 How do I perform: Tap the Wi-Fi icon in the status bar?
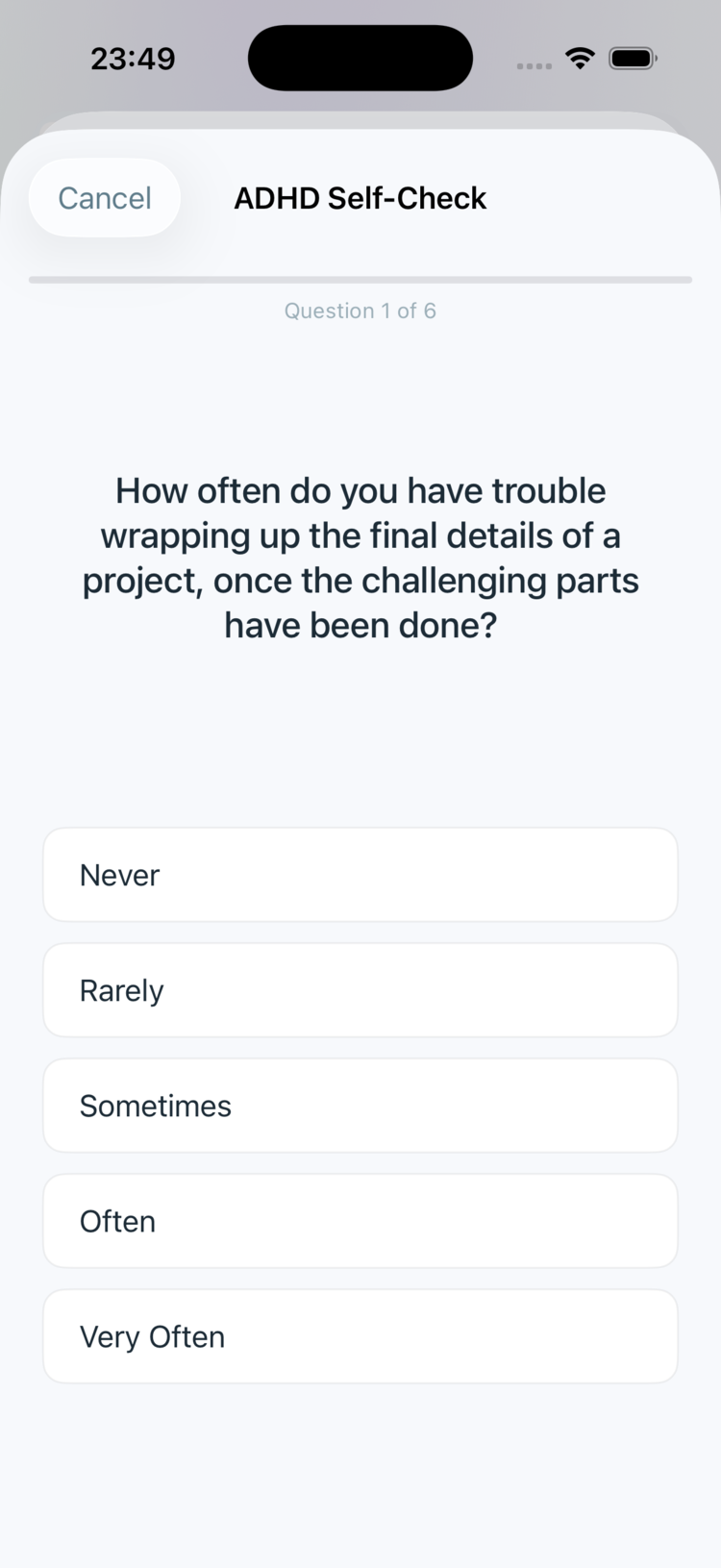[579, 58]
